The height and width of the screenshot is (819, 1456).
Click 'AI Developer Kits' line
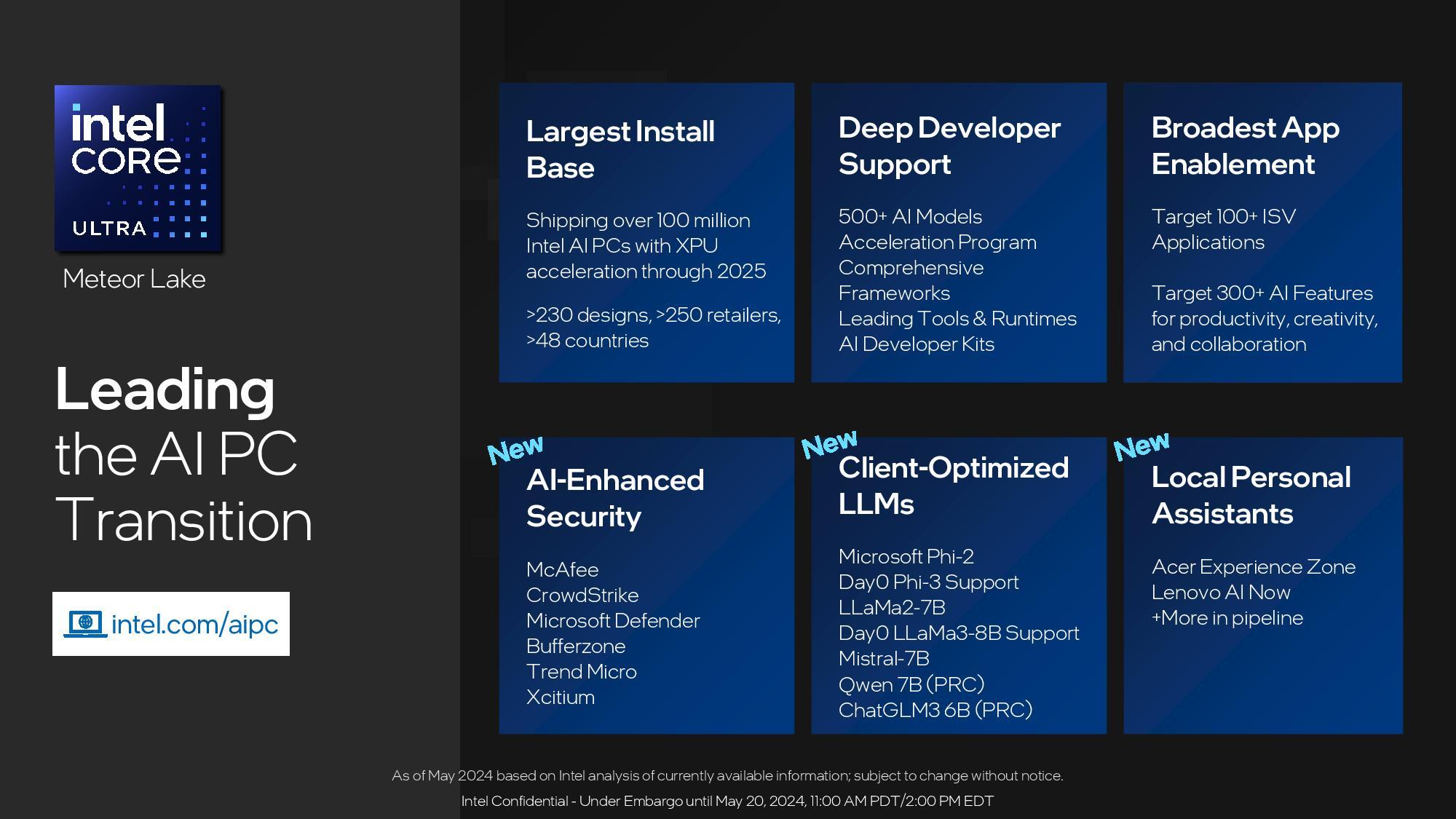pos(917,344)
